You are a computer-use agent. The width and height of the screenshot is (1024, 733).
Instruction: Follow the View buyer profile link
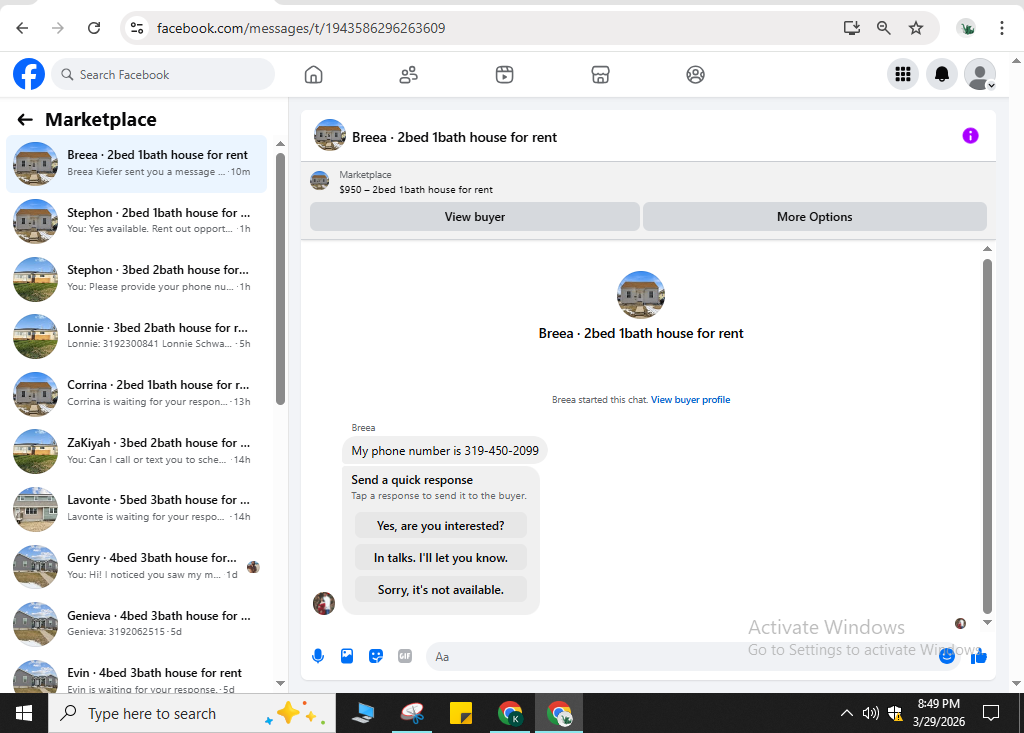click(690, 400)
